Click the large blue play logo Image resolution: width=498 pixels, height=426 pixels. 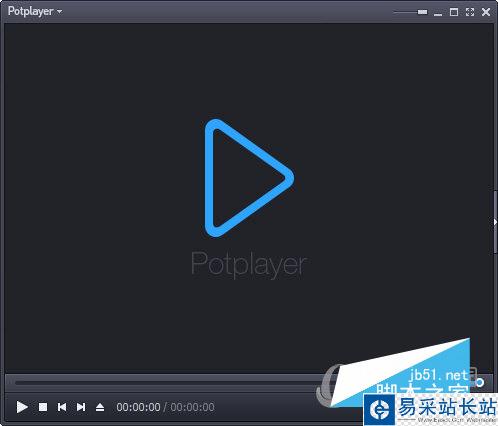[249, 178]
